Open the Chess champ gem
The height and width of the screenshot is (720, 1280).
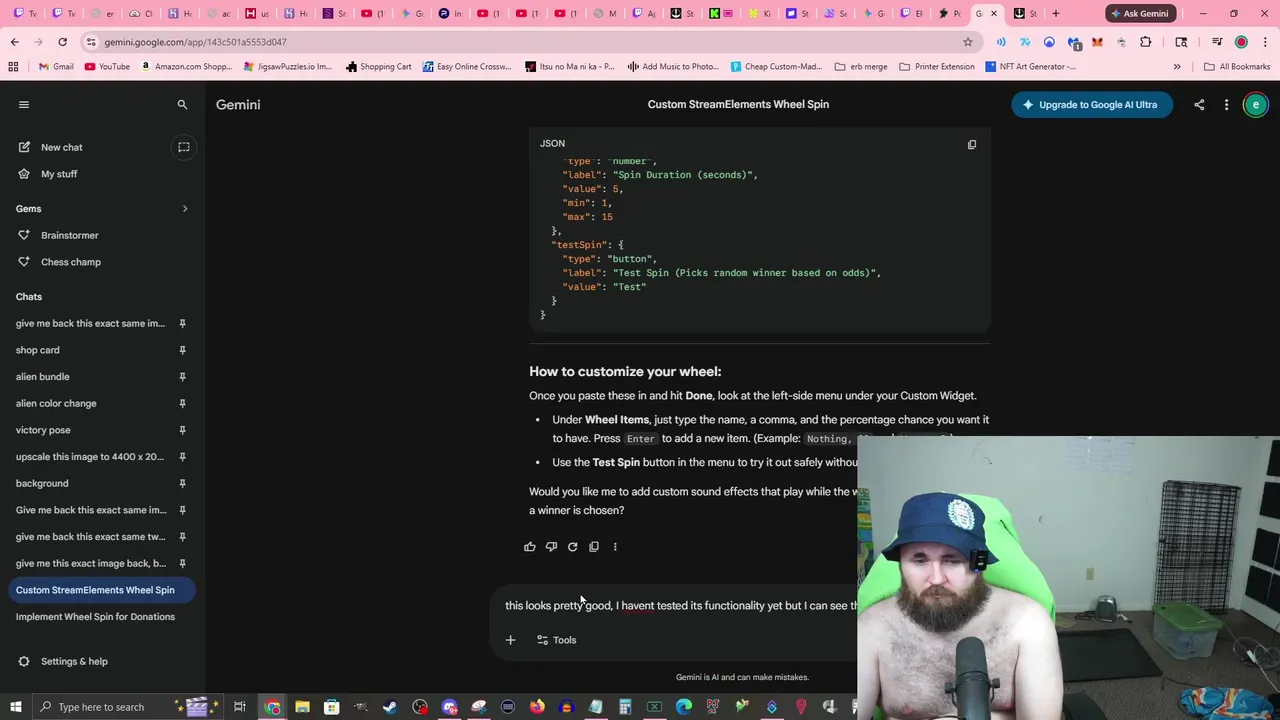[71, 262]
